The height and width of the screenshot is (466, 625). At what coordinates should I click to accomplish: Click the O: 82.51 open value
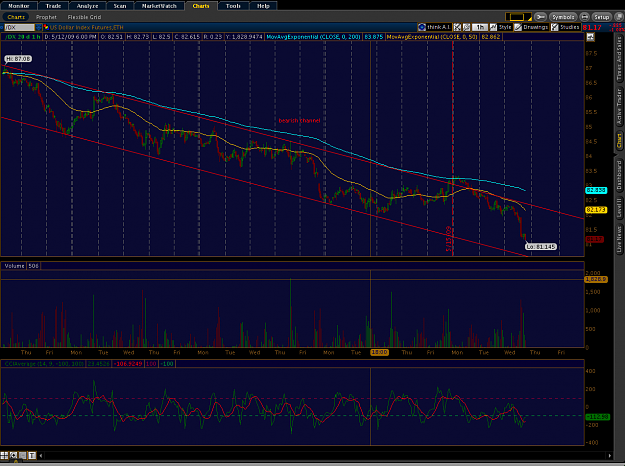(x=111, y=37)
